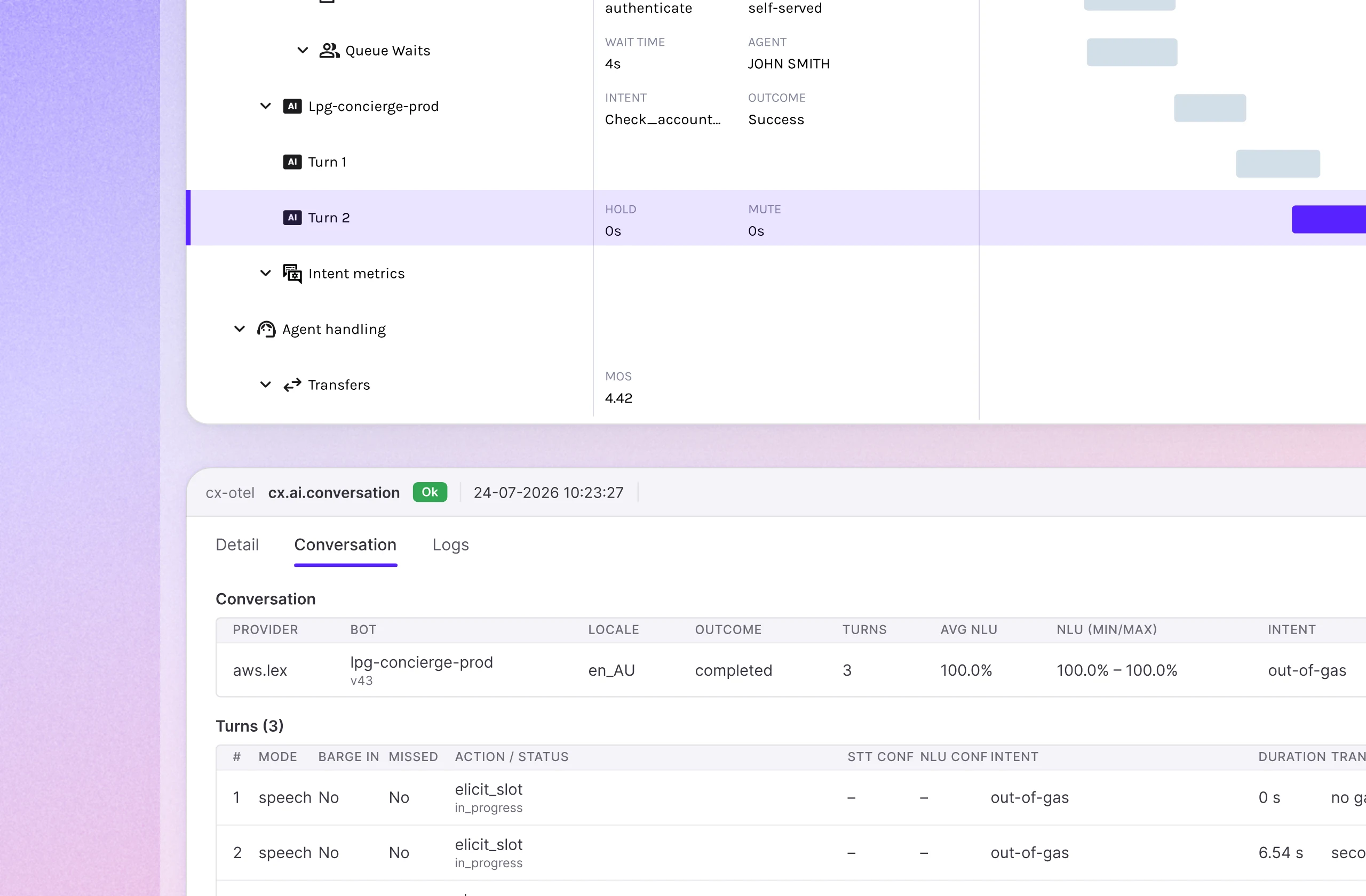Viewport: 1366px width, 896px height.
Task: Switch to the Detail tab
Action: click(x=237, y=545)
